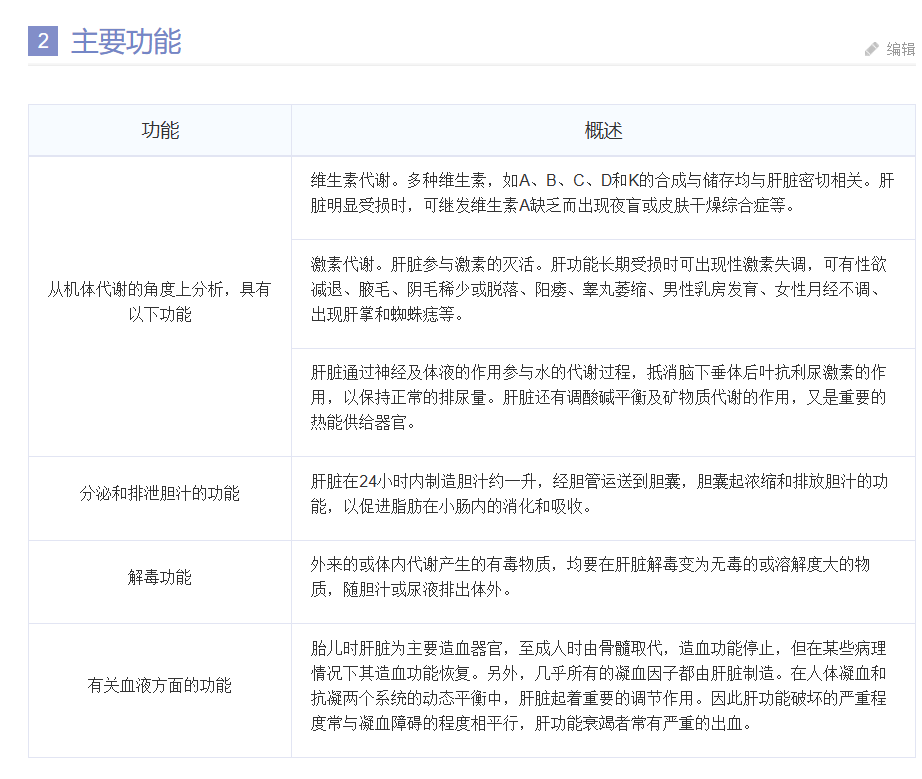
Task: Open the 编辑 link for this section
Action: pos(900,49)
